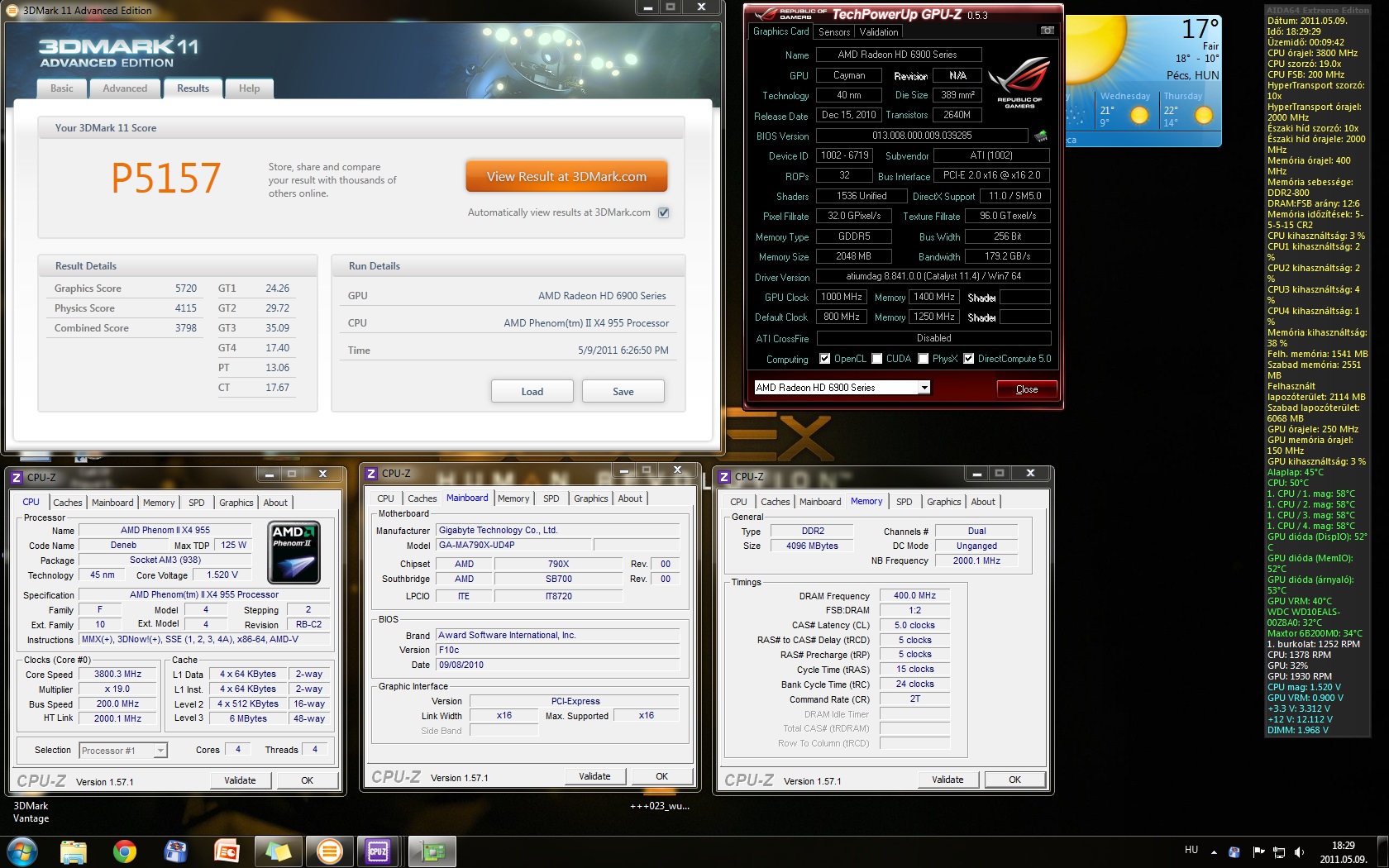The image size is (1389, 868).
Task: Click the BIOS Version field in GPU-Z
Action: (922, 136)
